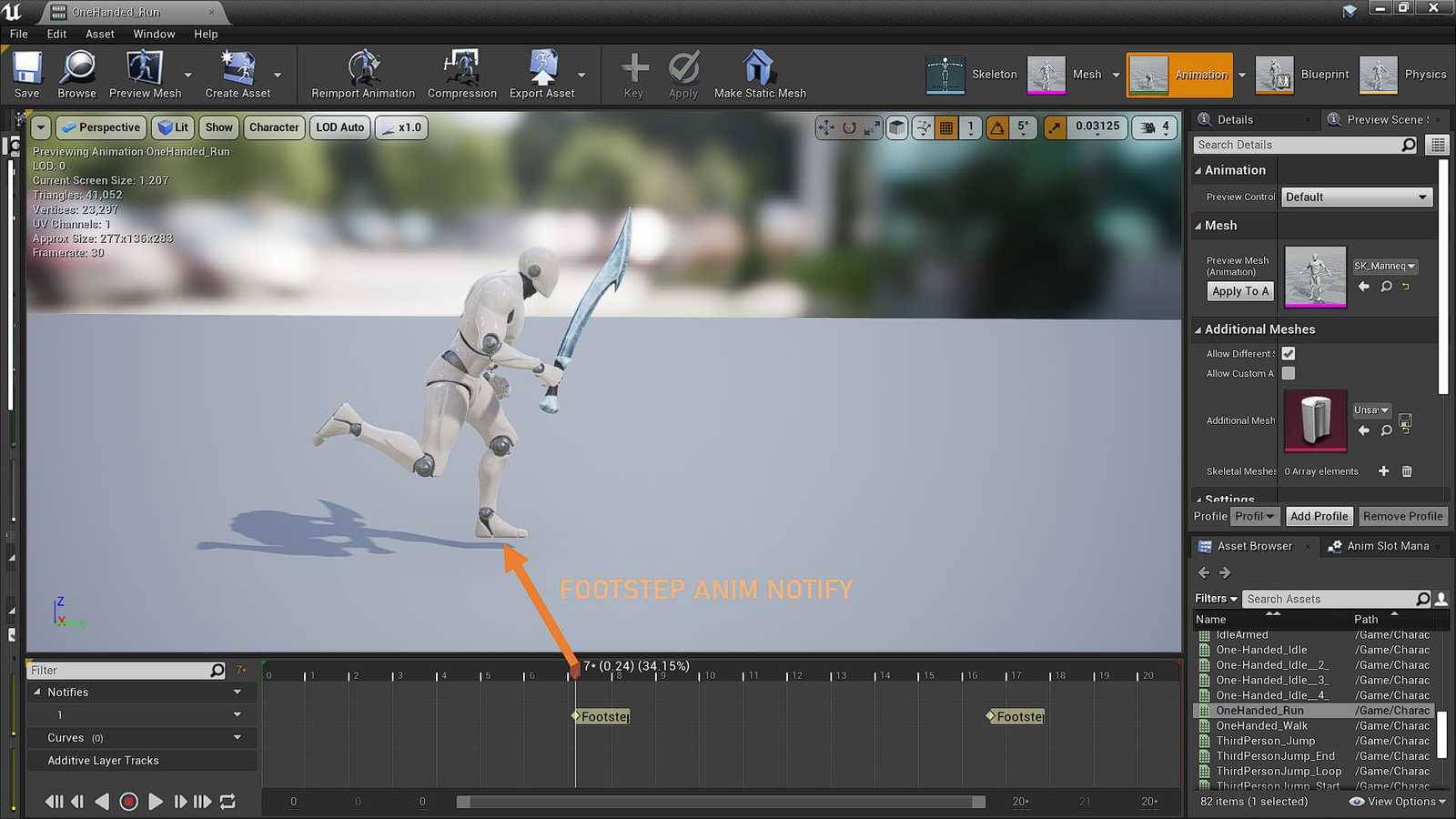This screenshot has height=819, width=1456.
Task: Click the Show viewport button
Action: pos(218,128)
